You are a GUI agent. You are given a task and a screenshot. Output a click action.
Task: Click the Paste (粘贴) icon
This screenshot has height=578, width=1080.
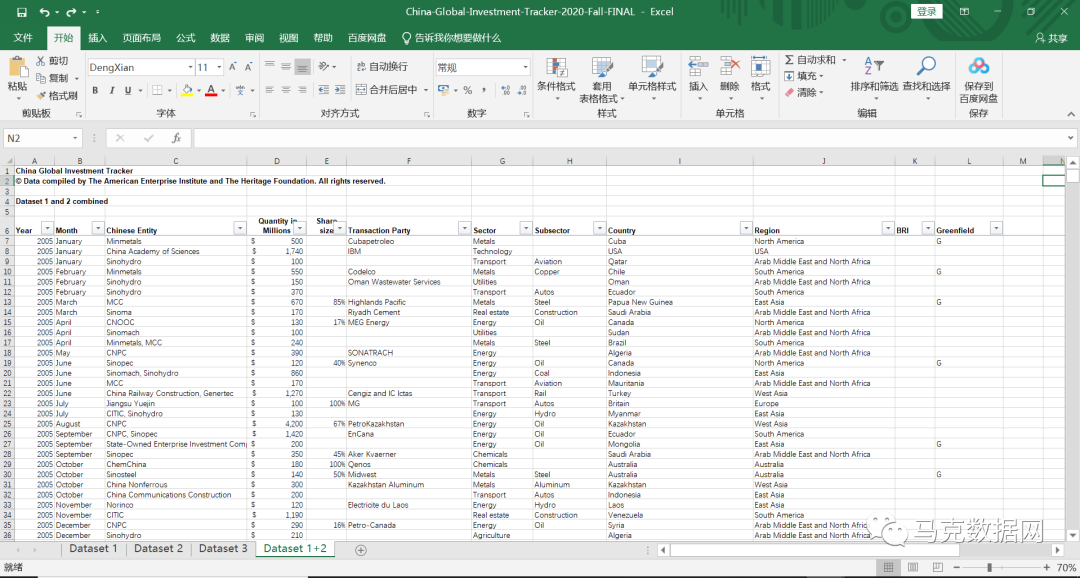[x=17, y=68]
